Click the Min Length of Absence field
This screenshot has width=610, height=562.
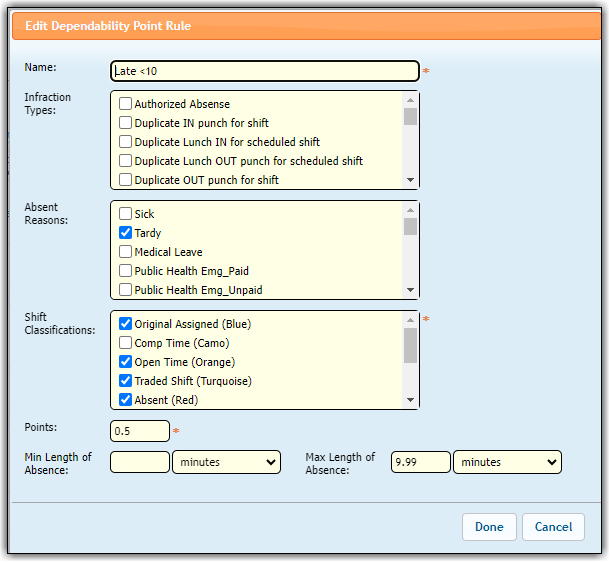pos(140,462)
